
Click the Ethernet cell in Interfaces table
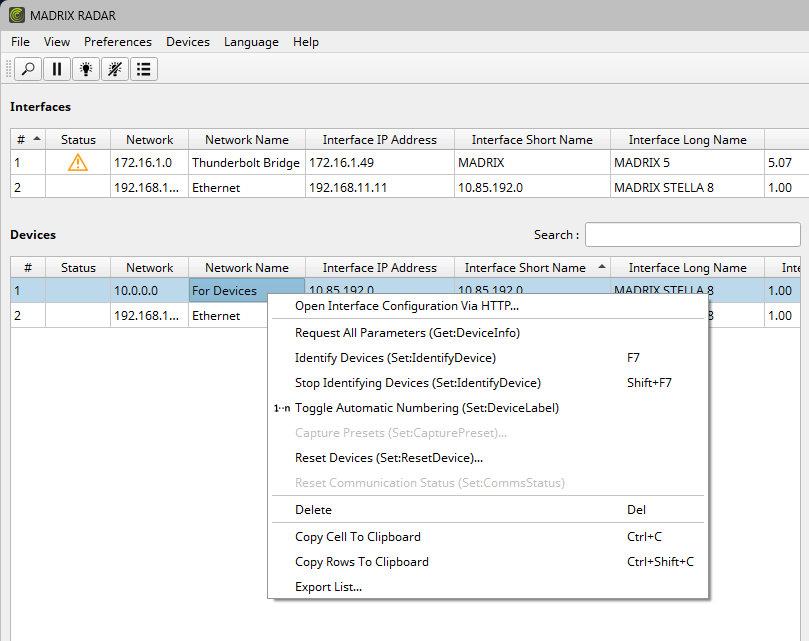[x=247, y=187]
